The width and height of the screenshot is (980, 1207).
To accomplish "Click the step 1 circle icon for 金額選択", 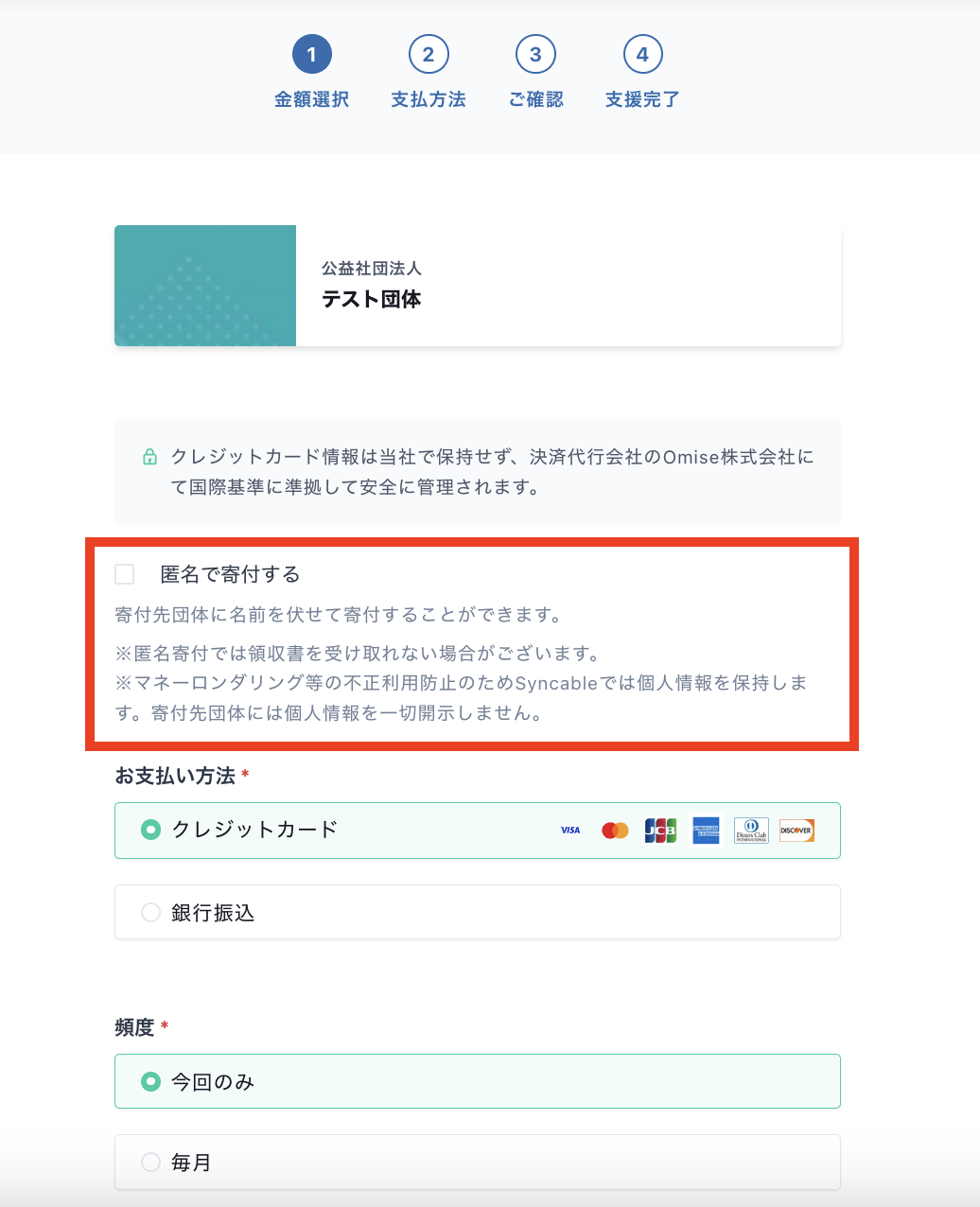I will point(312,54).
